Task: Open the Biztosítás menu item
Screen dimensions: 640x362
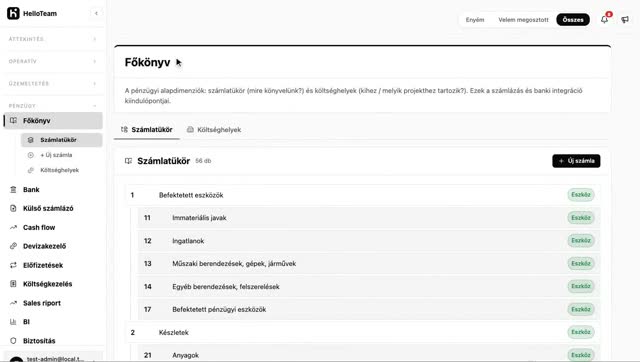Action: 53,341
